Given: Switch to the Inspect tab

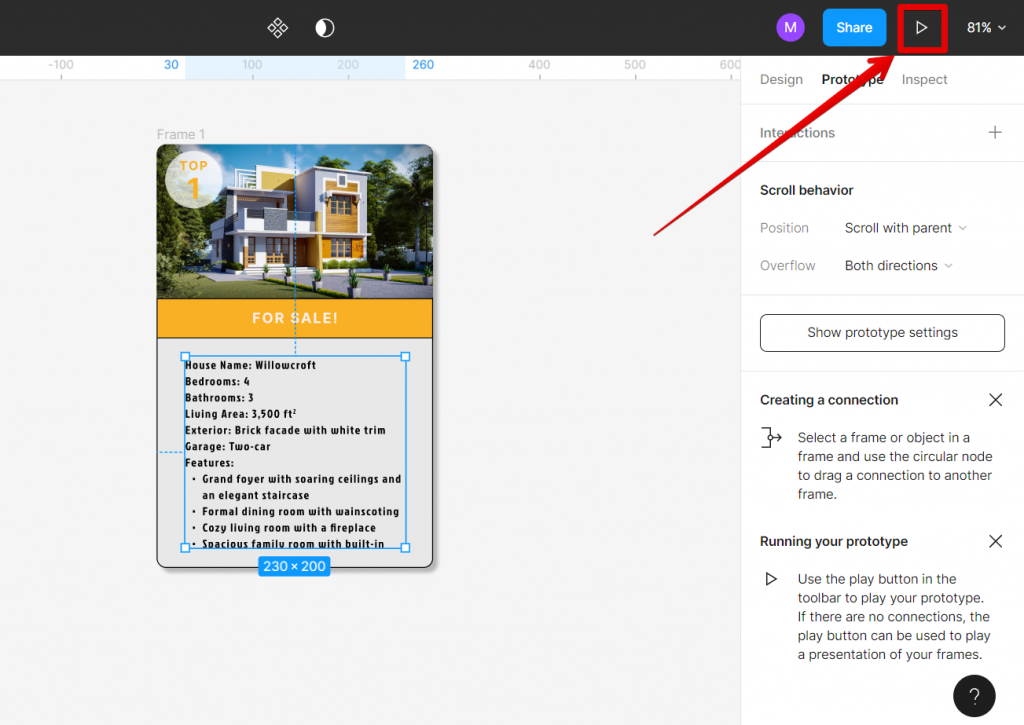Looking at the screenshot, I should [923, 79].
